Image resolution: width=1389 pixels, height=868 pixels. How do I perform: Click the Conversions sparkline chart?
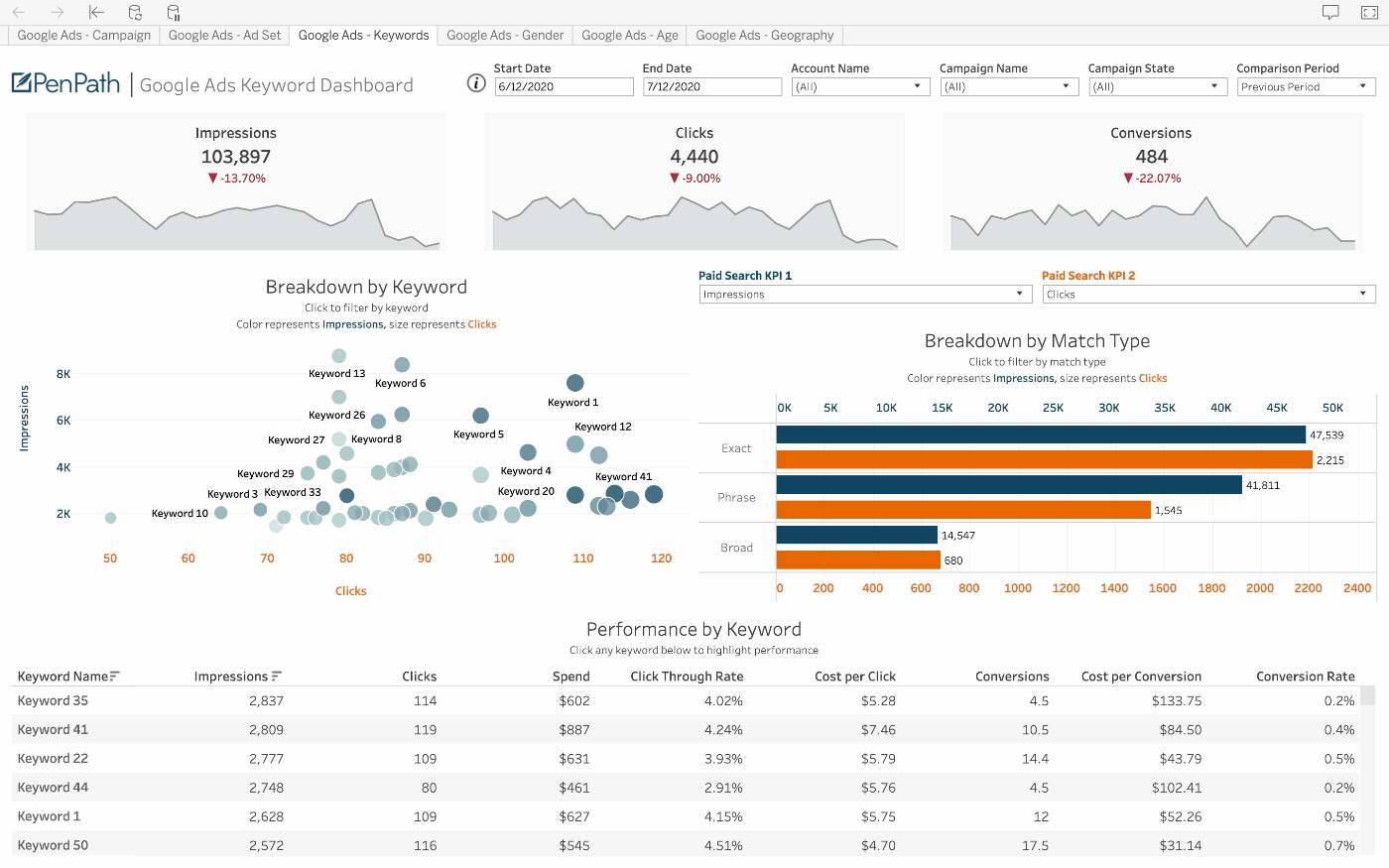coord(1152,223)
